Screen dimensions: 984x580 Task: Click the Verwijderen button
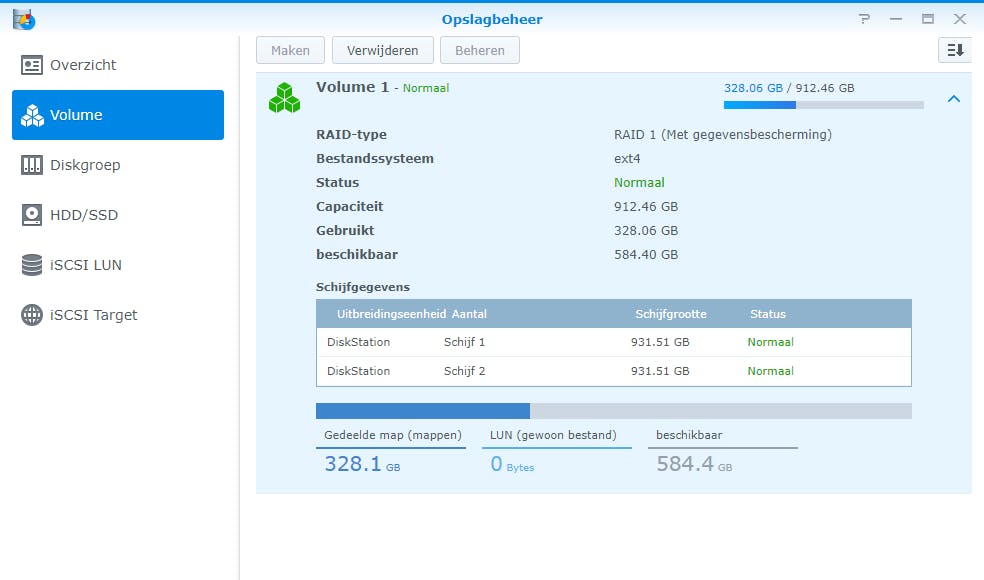[x=383, y=50]
